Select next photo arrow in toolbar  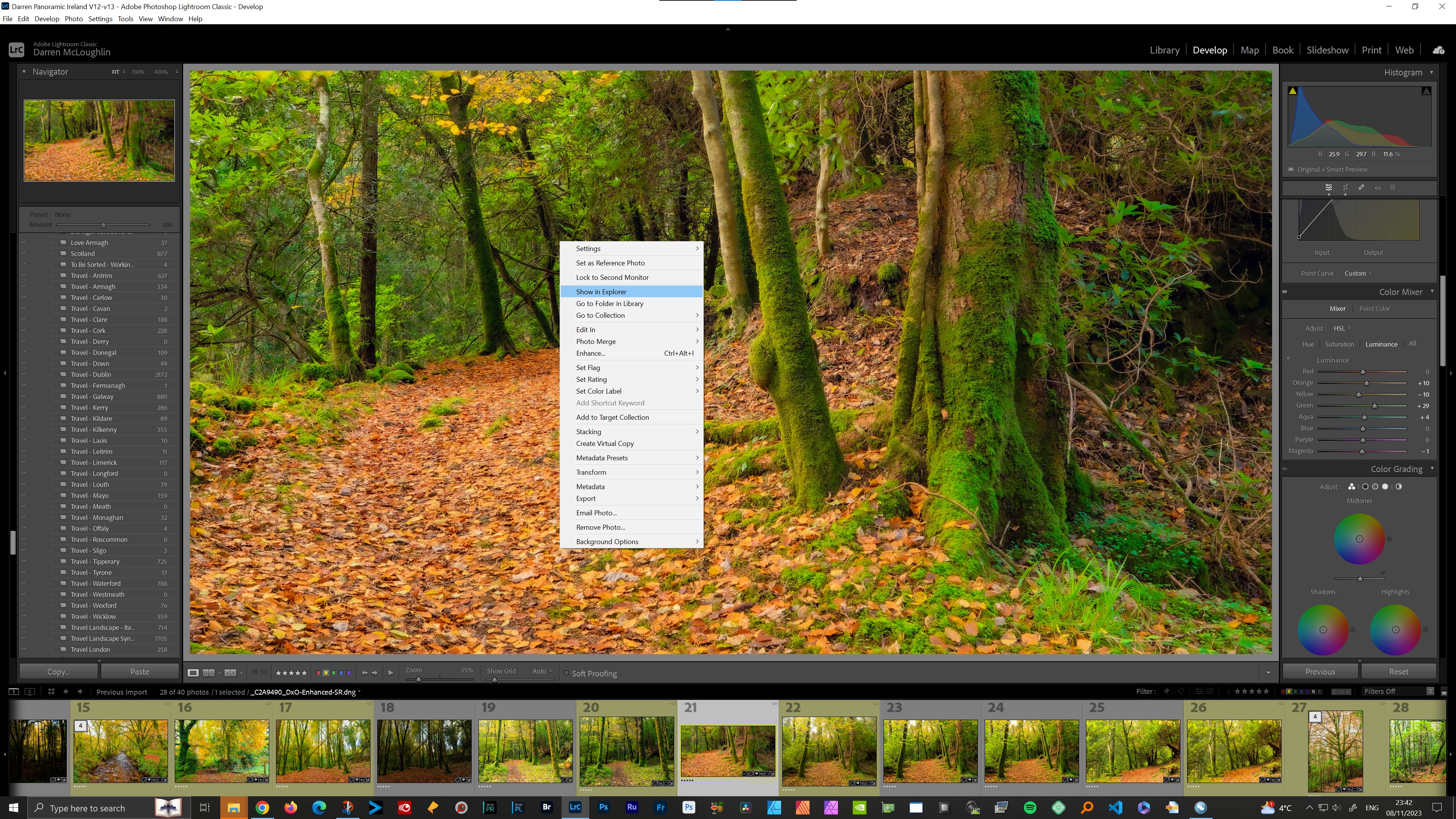374,673
